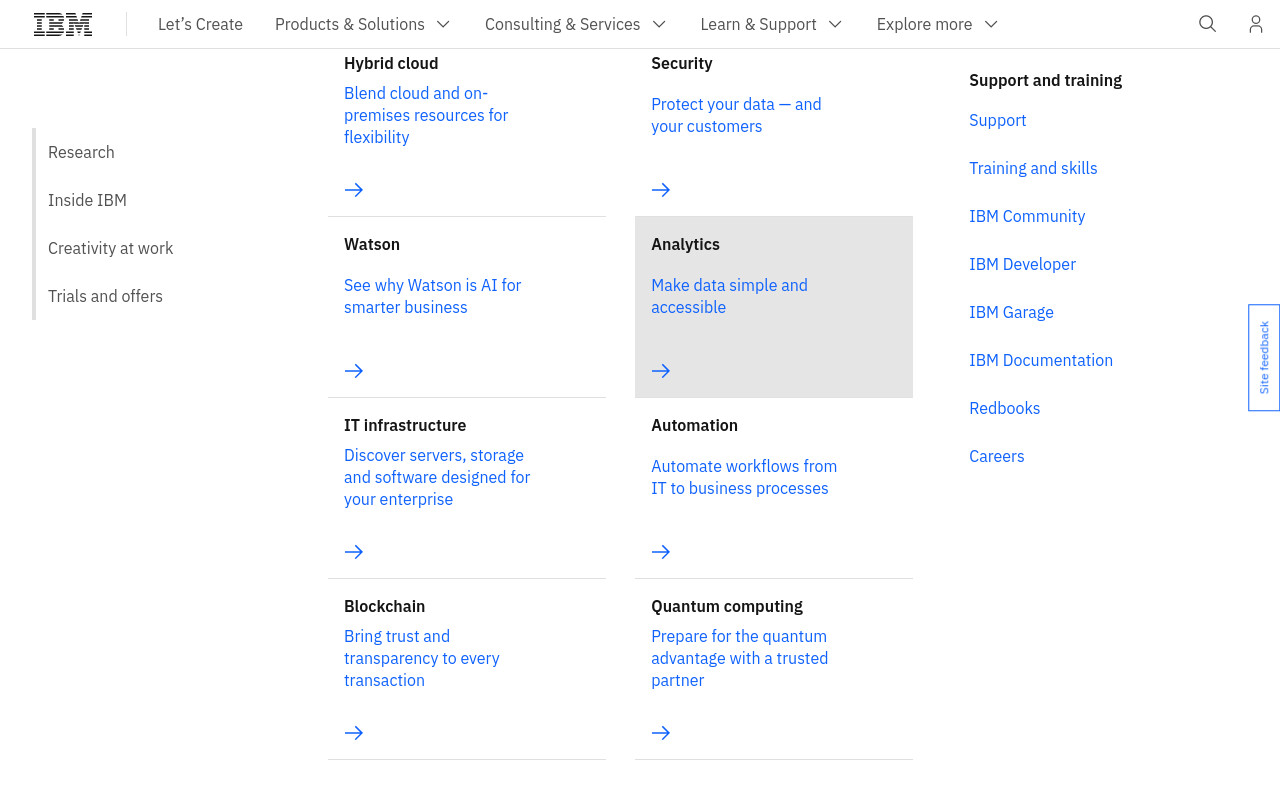Image resolution: width=1280 pixels, height=800 pixels.
Task: Click the Watson card heading
Action: pyautogui.click(x=372, y=244)
